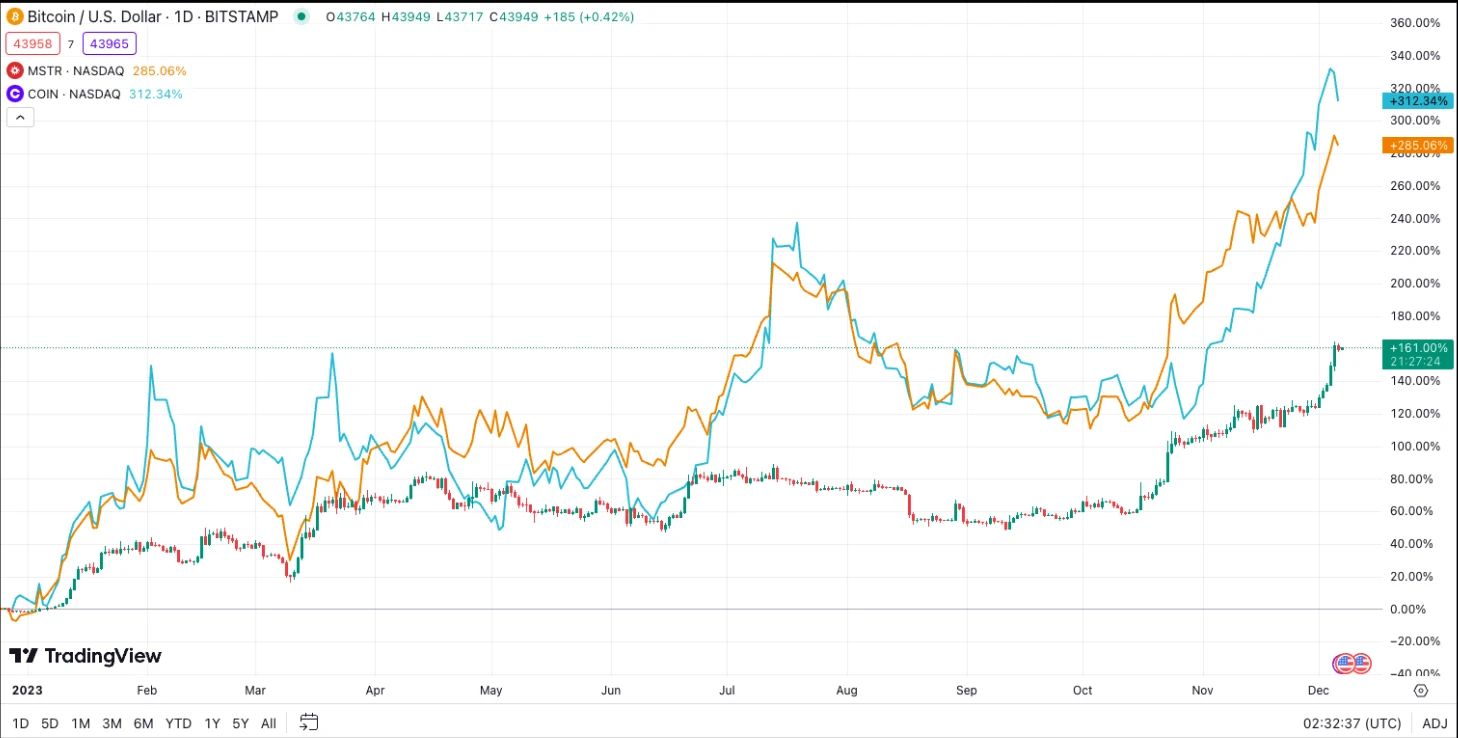This screenshot has height=738, width=1458.
Task: Click the green market status dot
Action: click(x=301, y=17)
